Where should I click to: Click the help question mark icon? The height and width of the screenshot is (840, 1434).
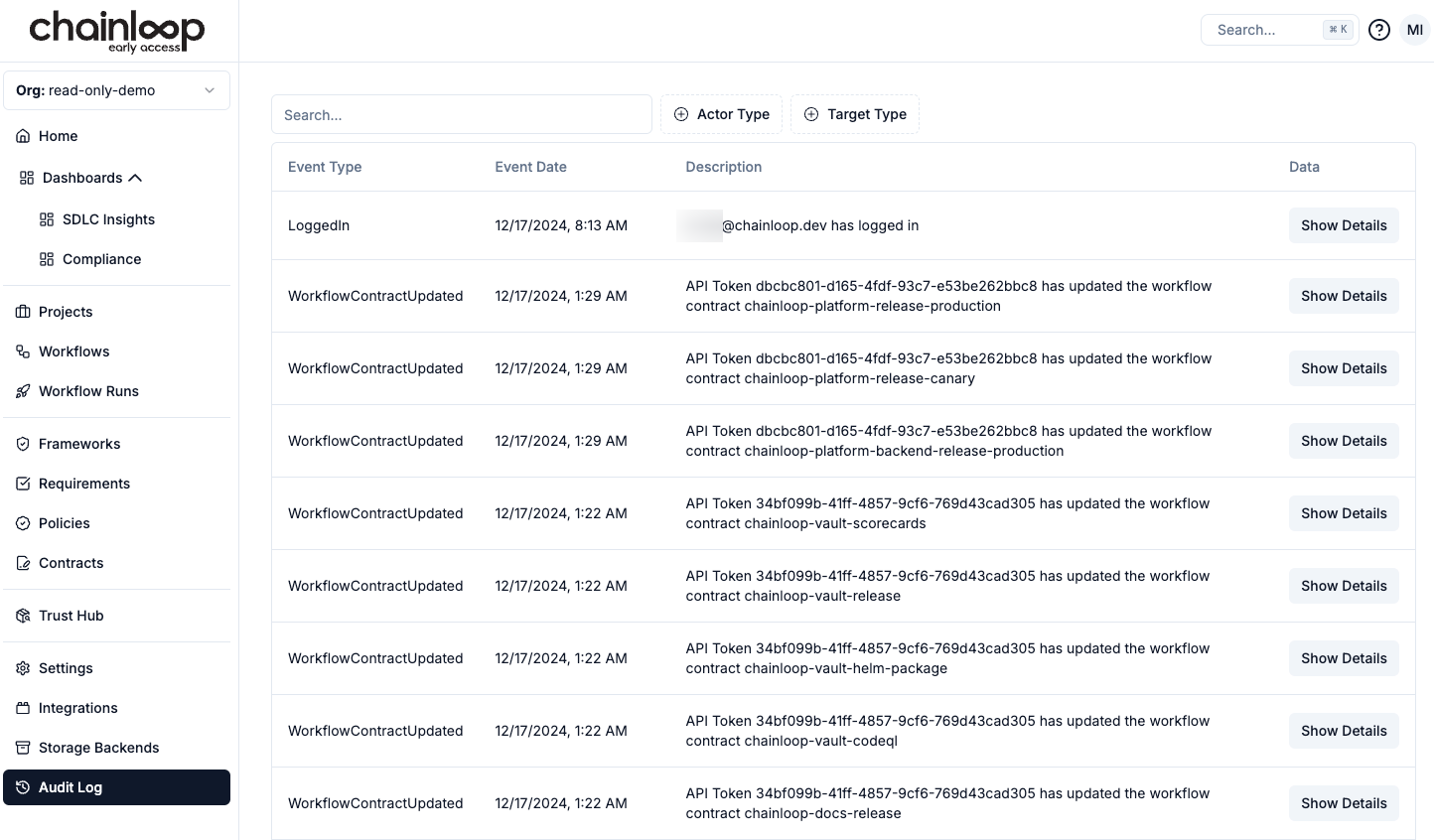click(x=1378, y=30)
